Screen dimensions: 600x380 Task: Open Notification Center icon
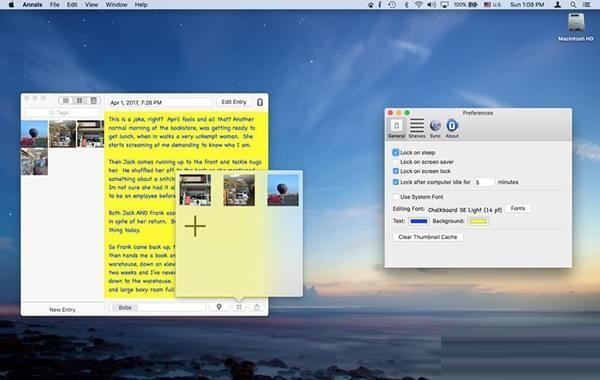[x=587, y=5]
